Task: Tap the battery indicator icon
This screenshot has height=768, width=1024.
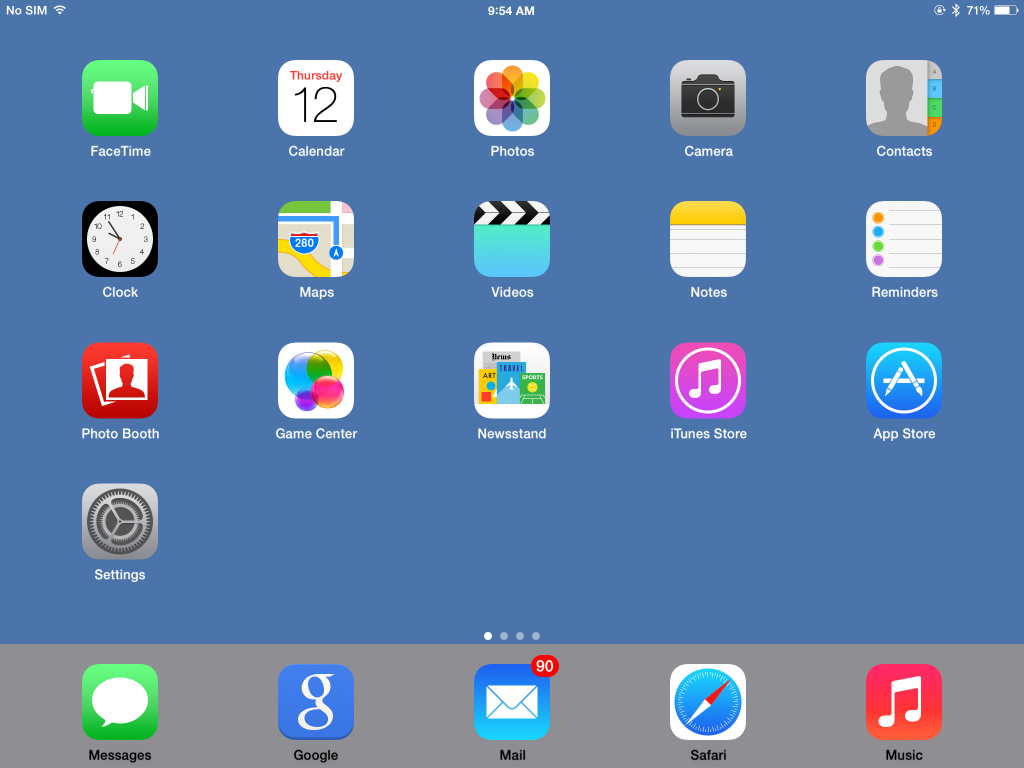Action: (1006, 10)
